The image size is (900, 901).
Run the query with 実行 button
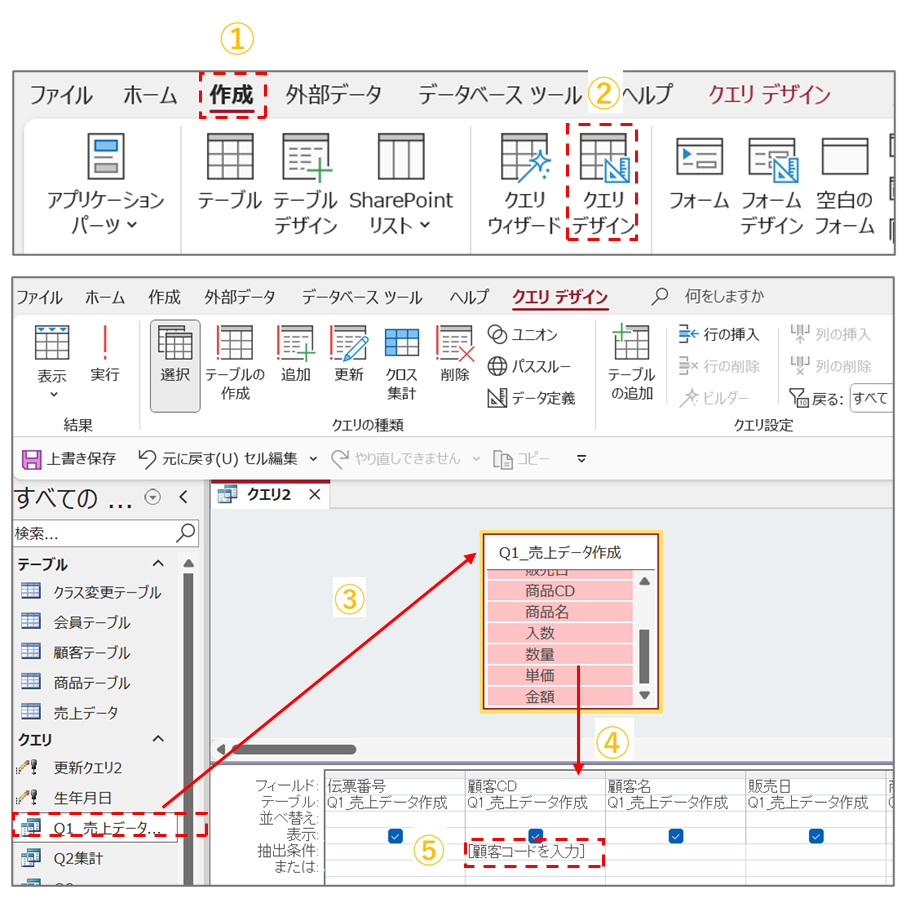click(105, 355)
